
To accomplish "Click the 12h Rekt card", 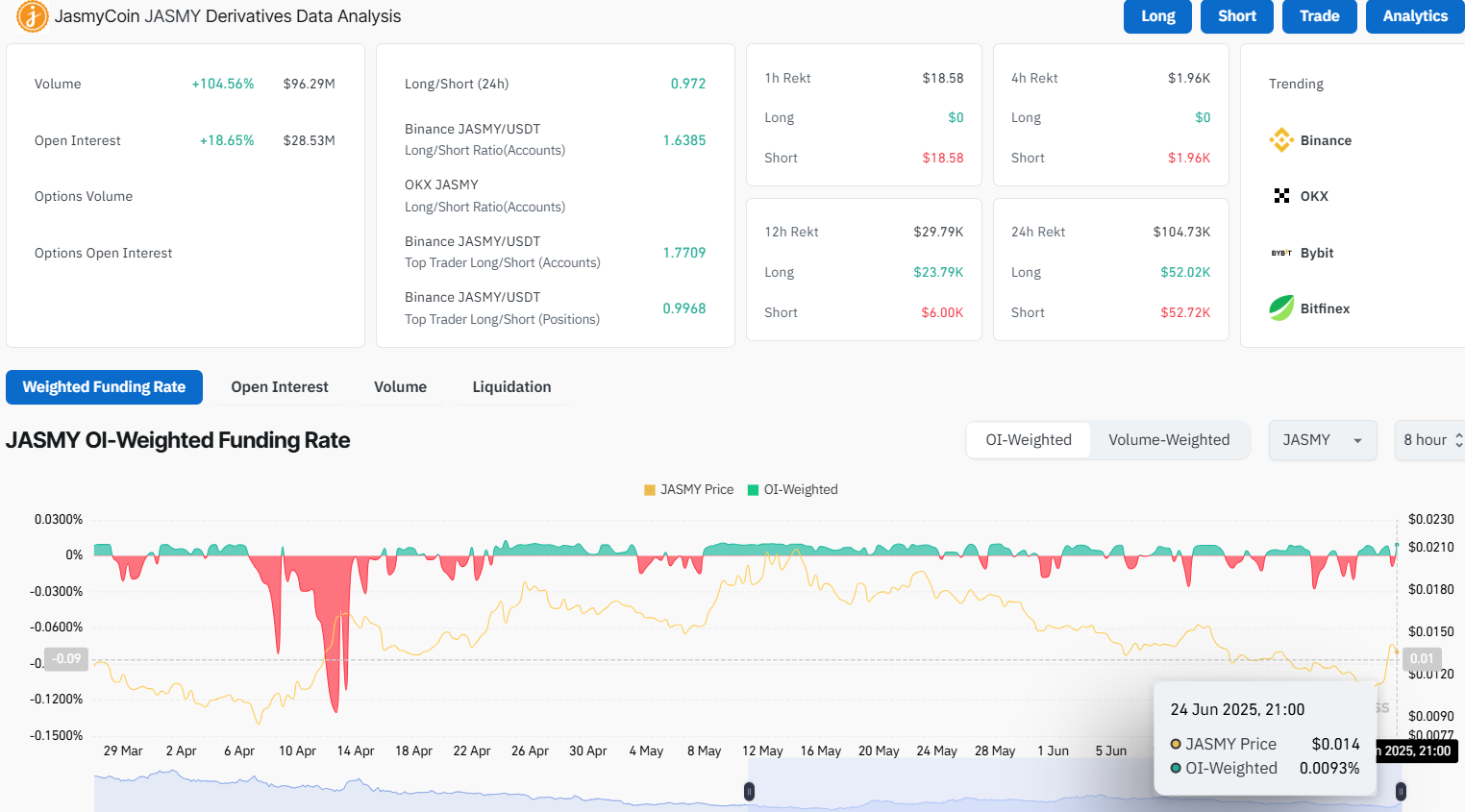I will point(863,269).
